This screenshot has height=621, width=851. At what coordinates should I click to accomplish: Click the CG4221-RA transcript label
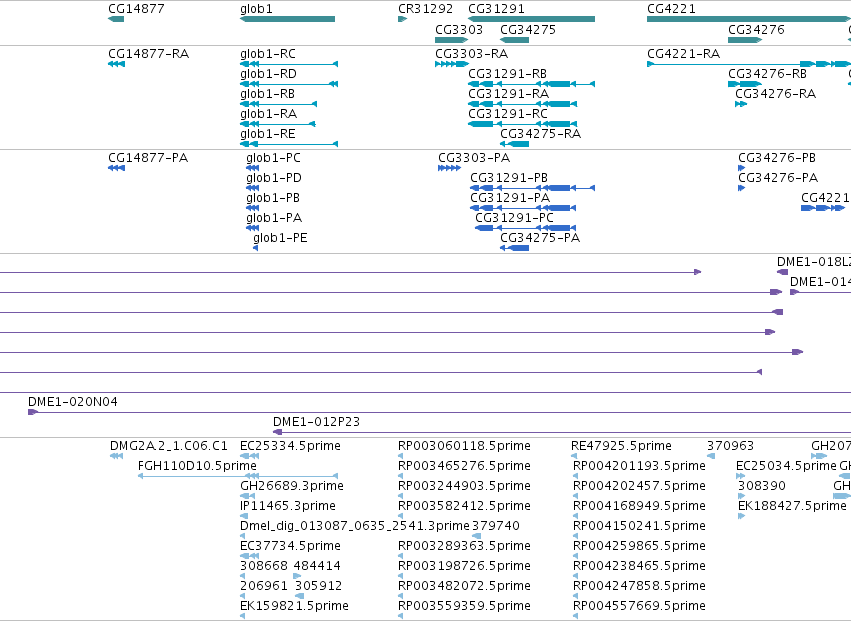(x=683, y=54)
